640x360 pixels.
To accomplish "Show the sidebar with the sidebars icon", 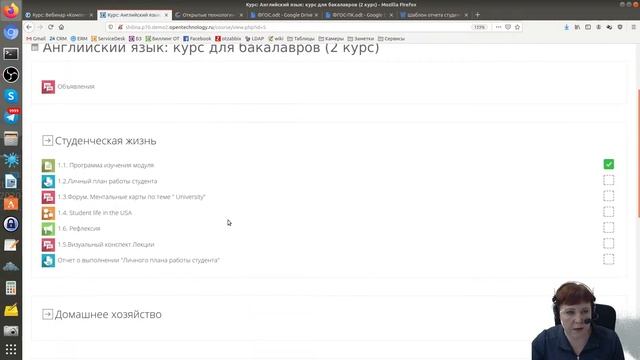I will tap(588, 27).
